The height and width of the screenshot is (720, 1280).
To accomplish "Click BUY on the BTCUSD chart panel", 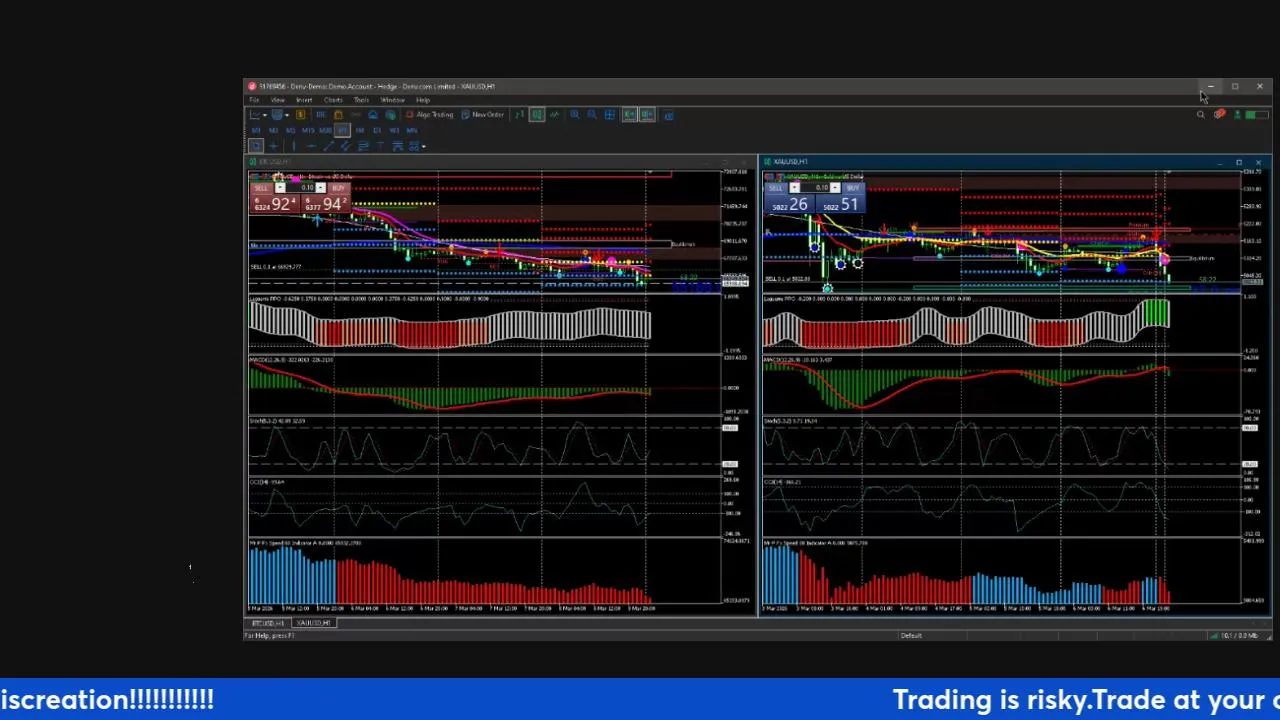I will click(338, 188).
